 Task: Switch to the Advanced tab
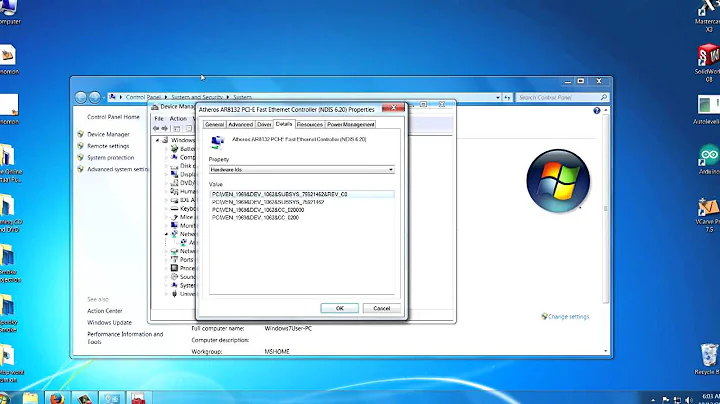click(241, 124)
